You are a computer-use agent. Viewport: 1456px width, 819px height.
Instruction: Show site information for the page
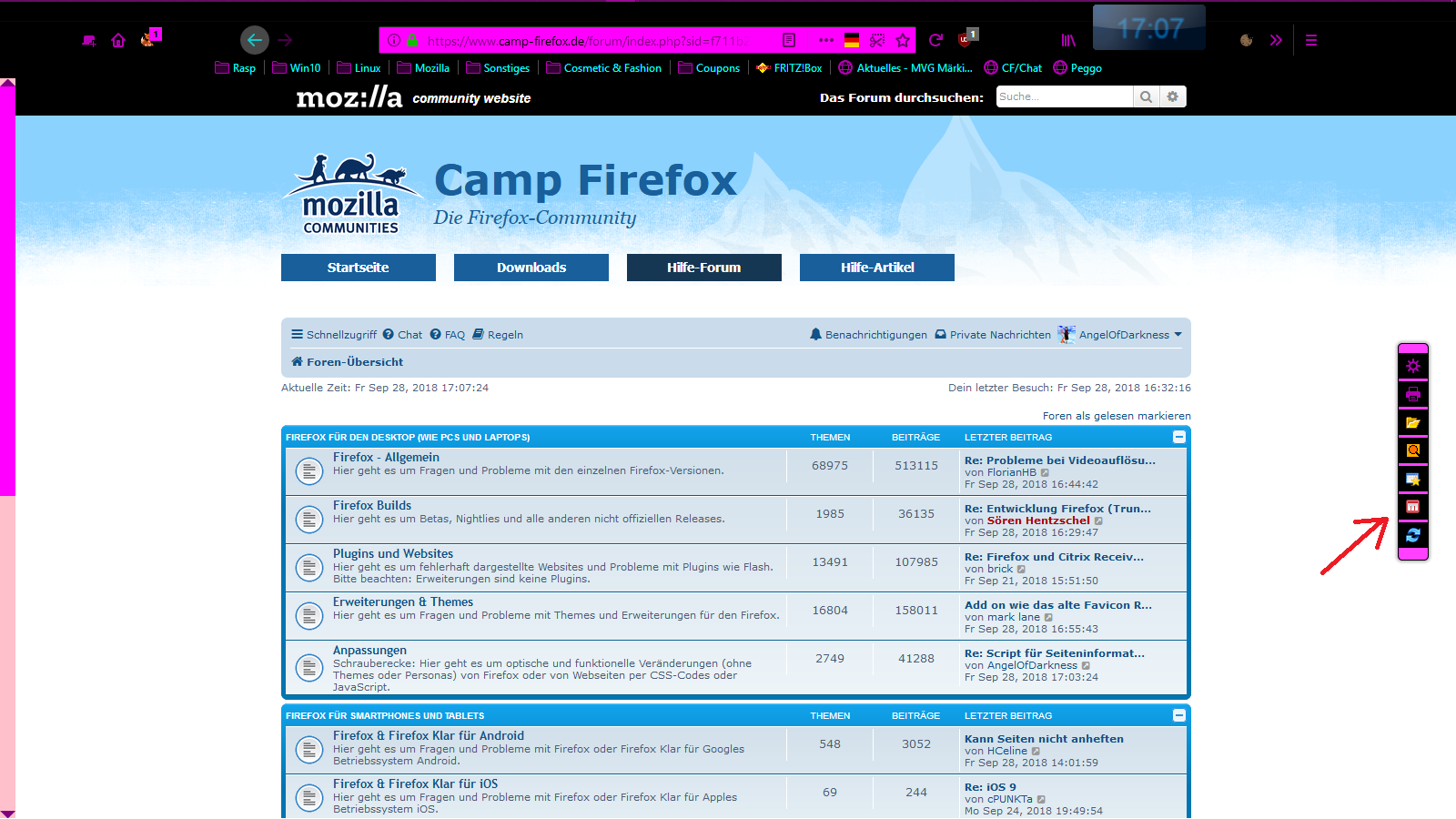click(x=394, y=40)
